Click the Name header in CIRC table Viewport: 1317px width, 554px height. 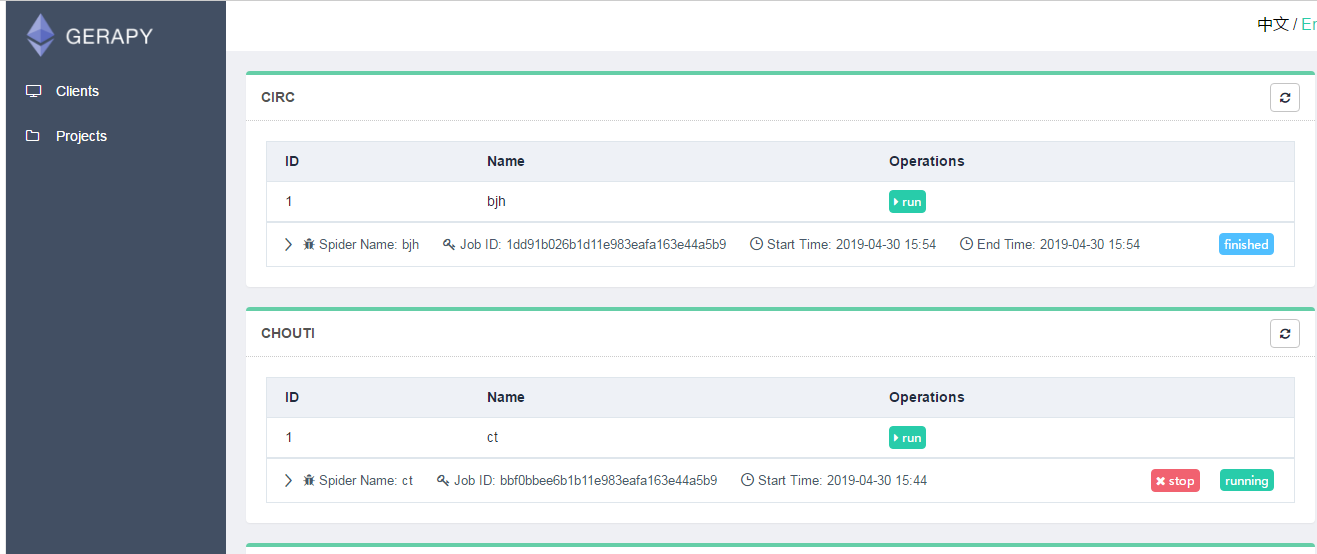pyautogui.click(x=506, y=161)
